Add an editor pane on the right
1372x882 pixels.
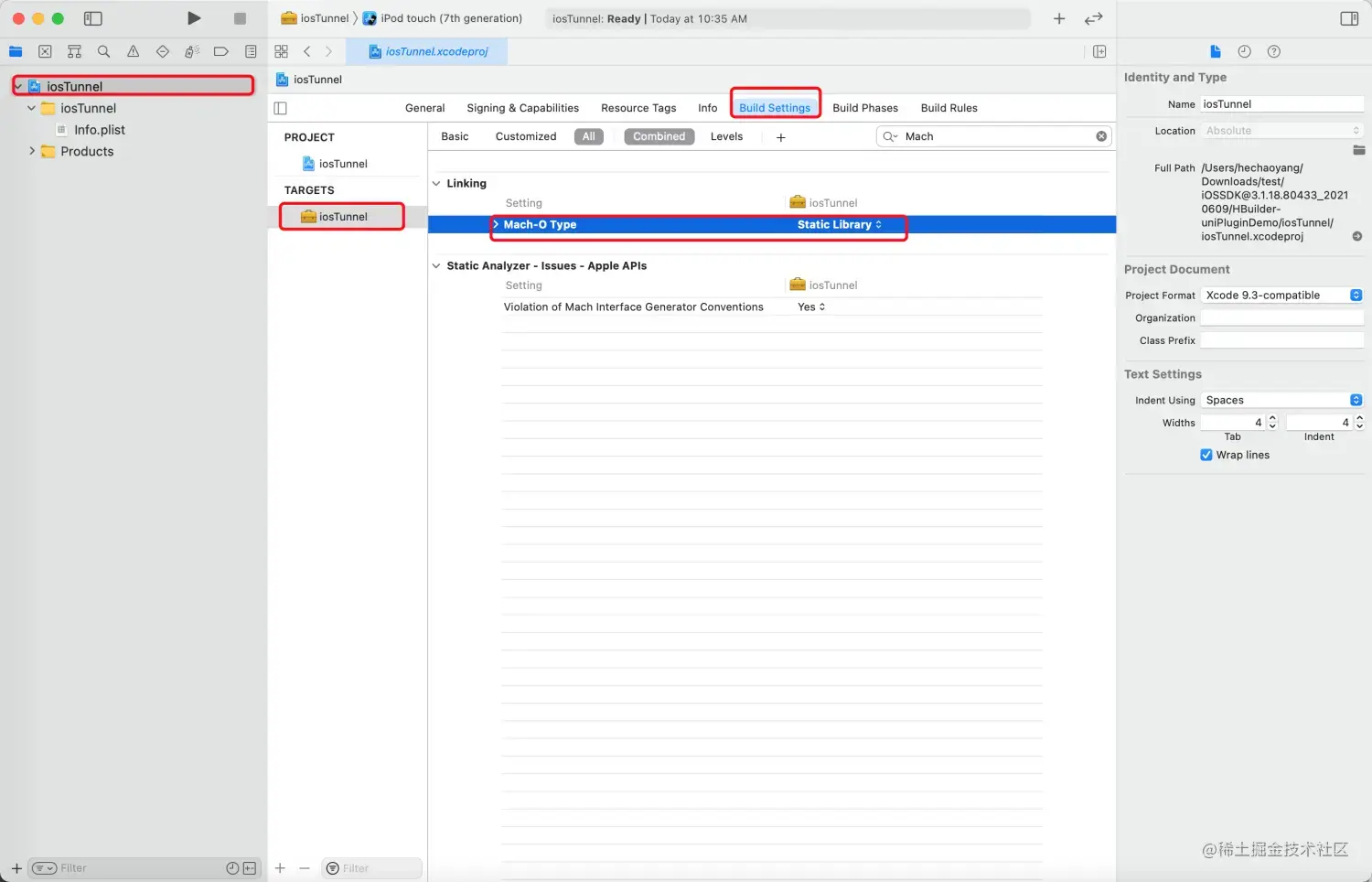pyautogui.click(x=1099, y=51)
